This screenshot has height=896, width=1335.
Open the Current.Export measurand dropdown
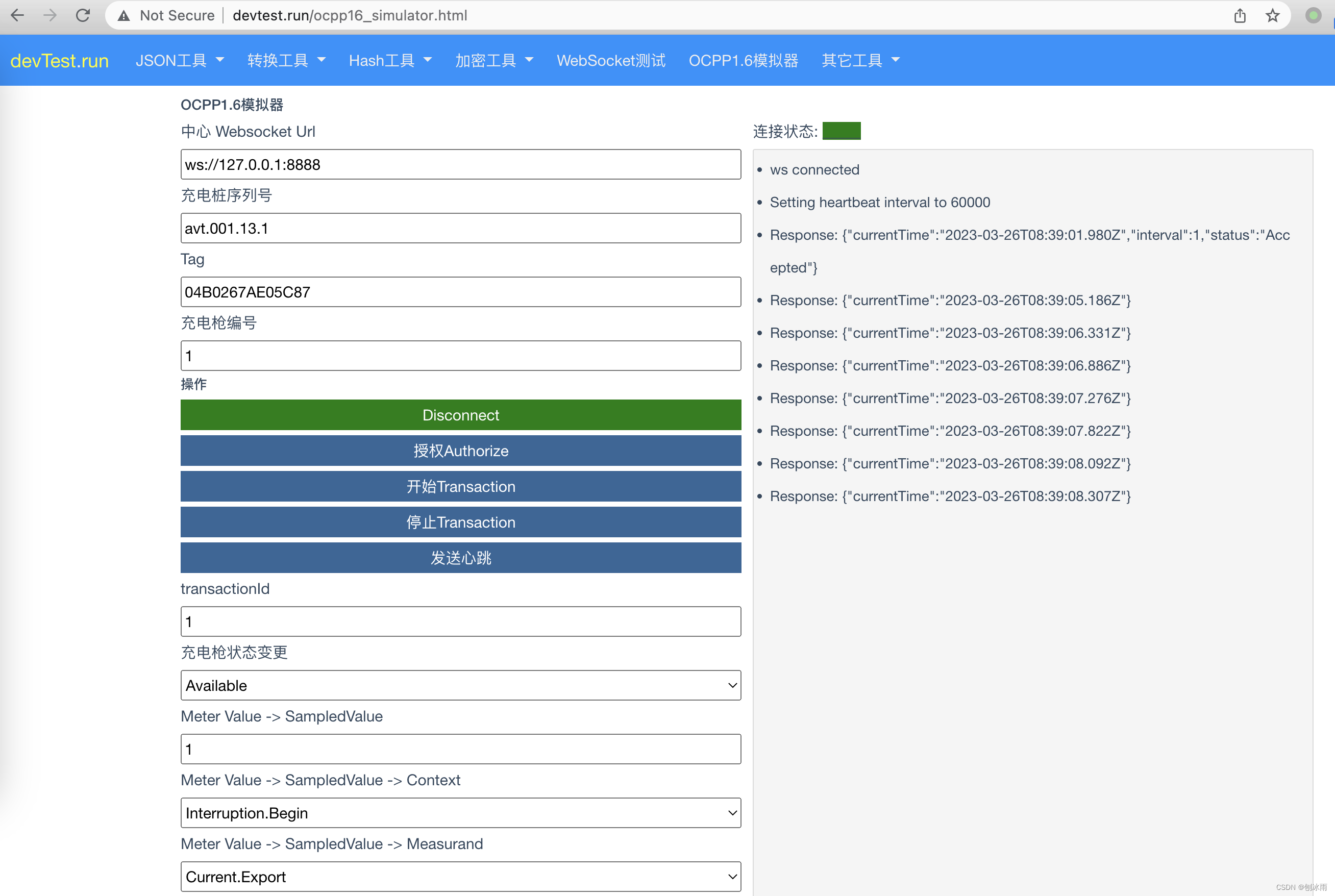tap(461, 876)
